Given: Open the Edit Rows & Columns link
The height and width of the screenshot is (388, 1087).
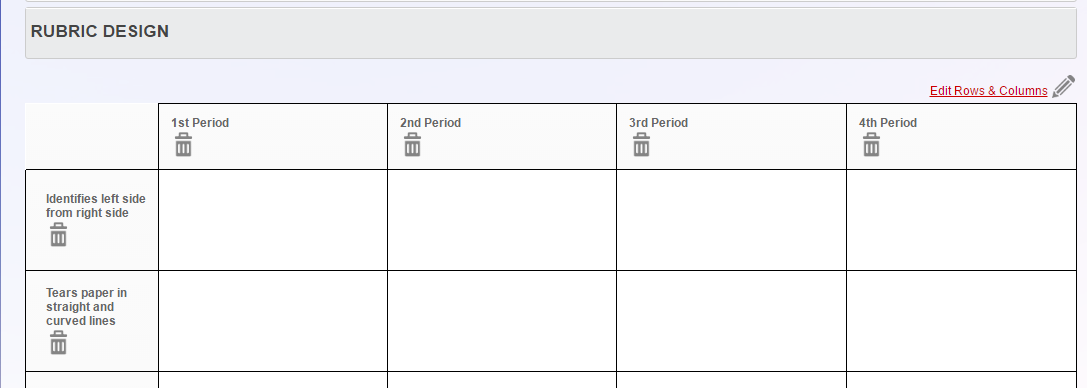Looking at the screenshot, I should pos(988,91).
